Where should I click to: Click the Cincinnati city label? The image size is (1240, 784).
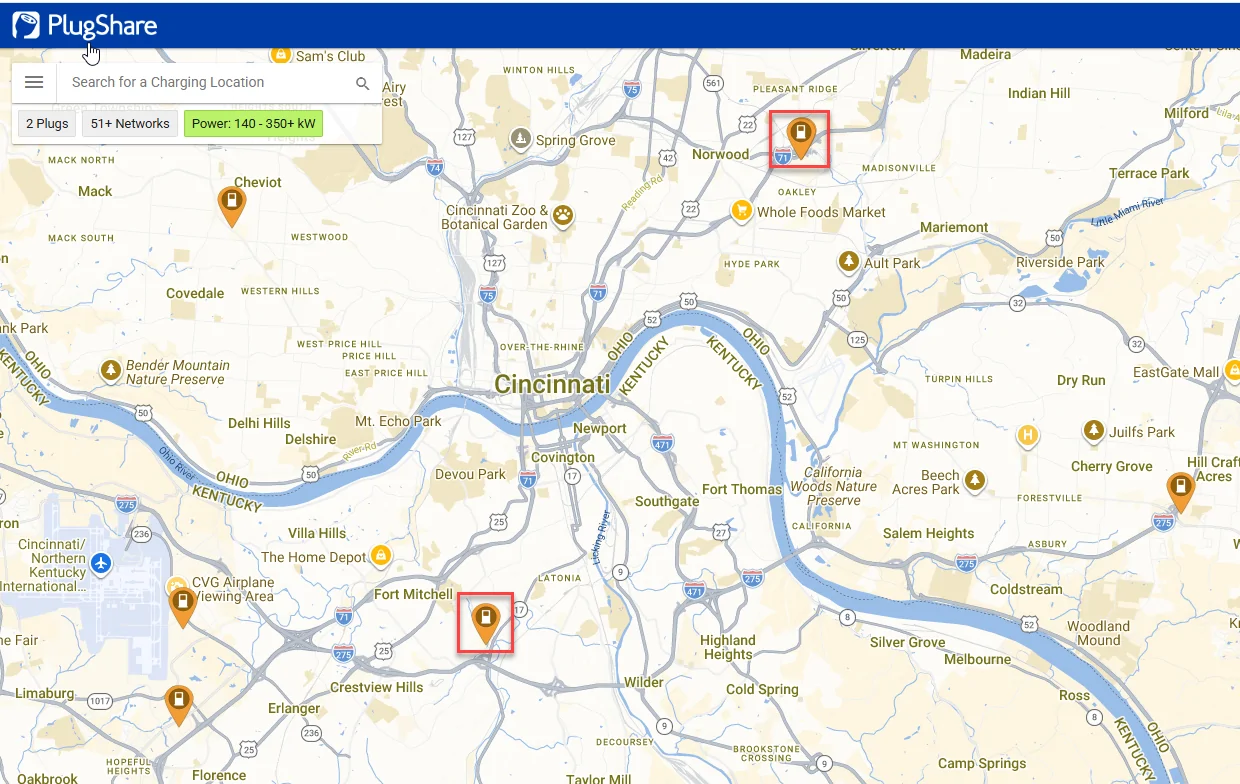tap(552, 384)
